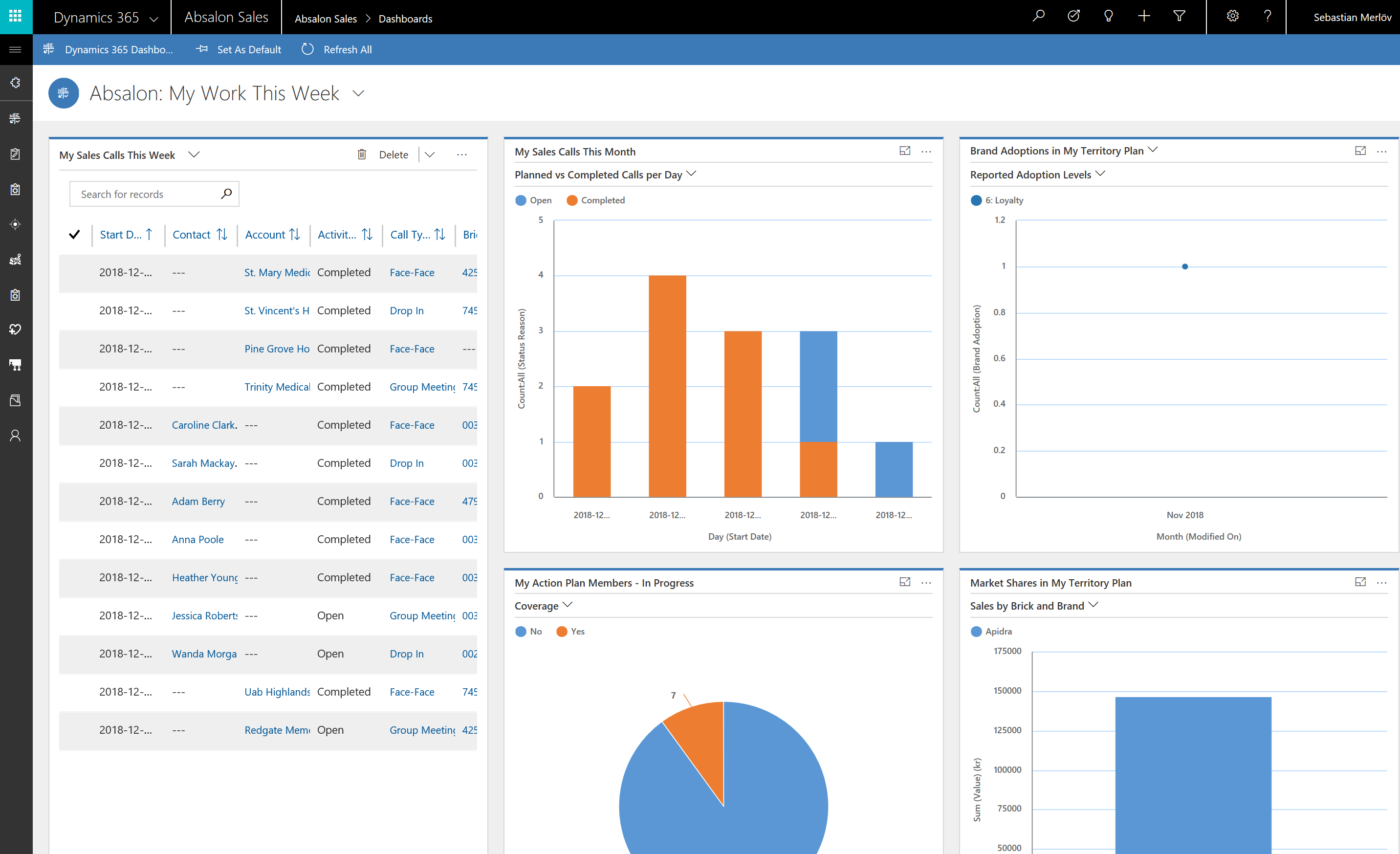Toggle the hamburger sidebar menu

coord(16,49)
